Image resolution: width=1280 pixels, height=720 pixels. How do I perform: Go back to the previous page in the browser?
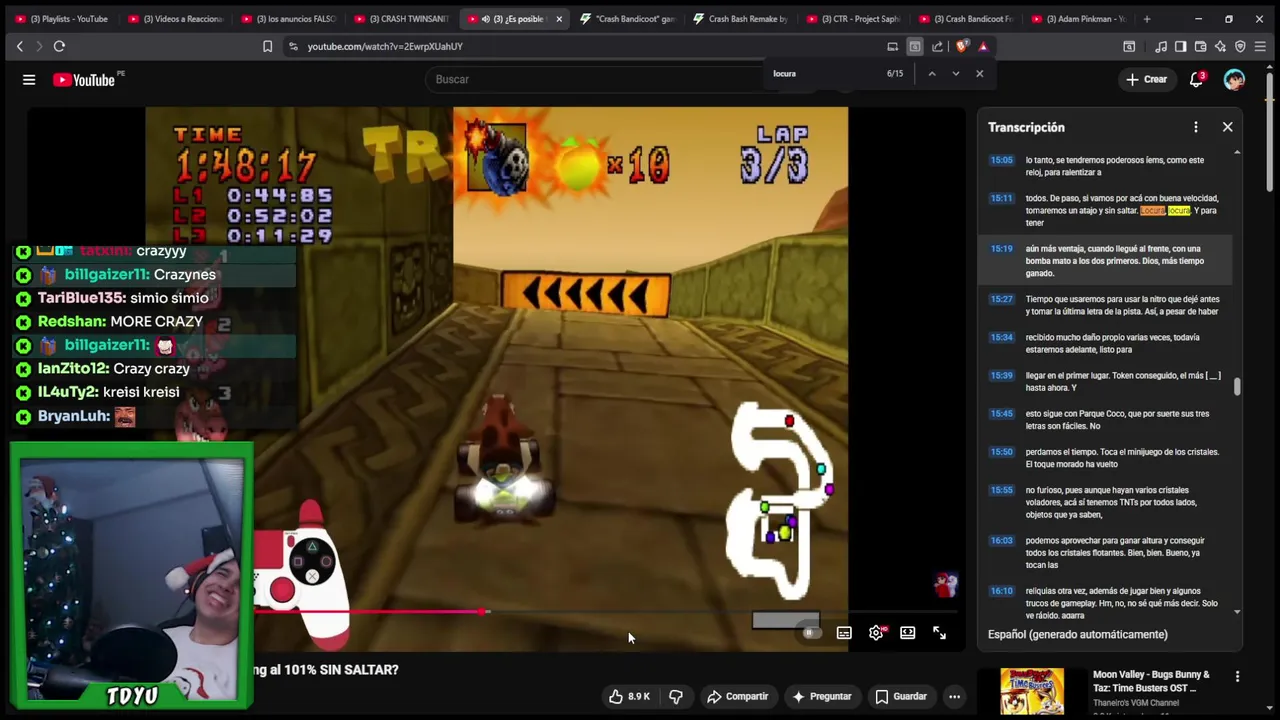[19, 46]
